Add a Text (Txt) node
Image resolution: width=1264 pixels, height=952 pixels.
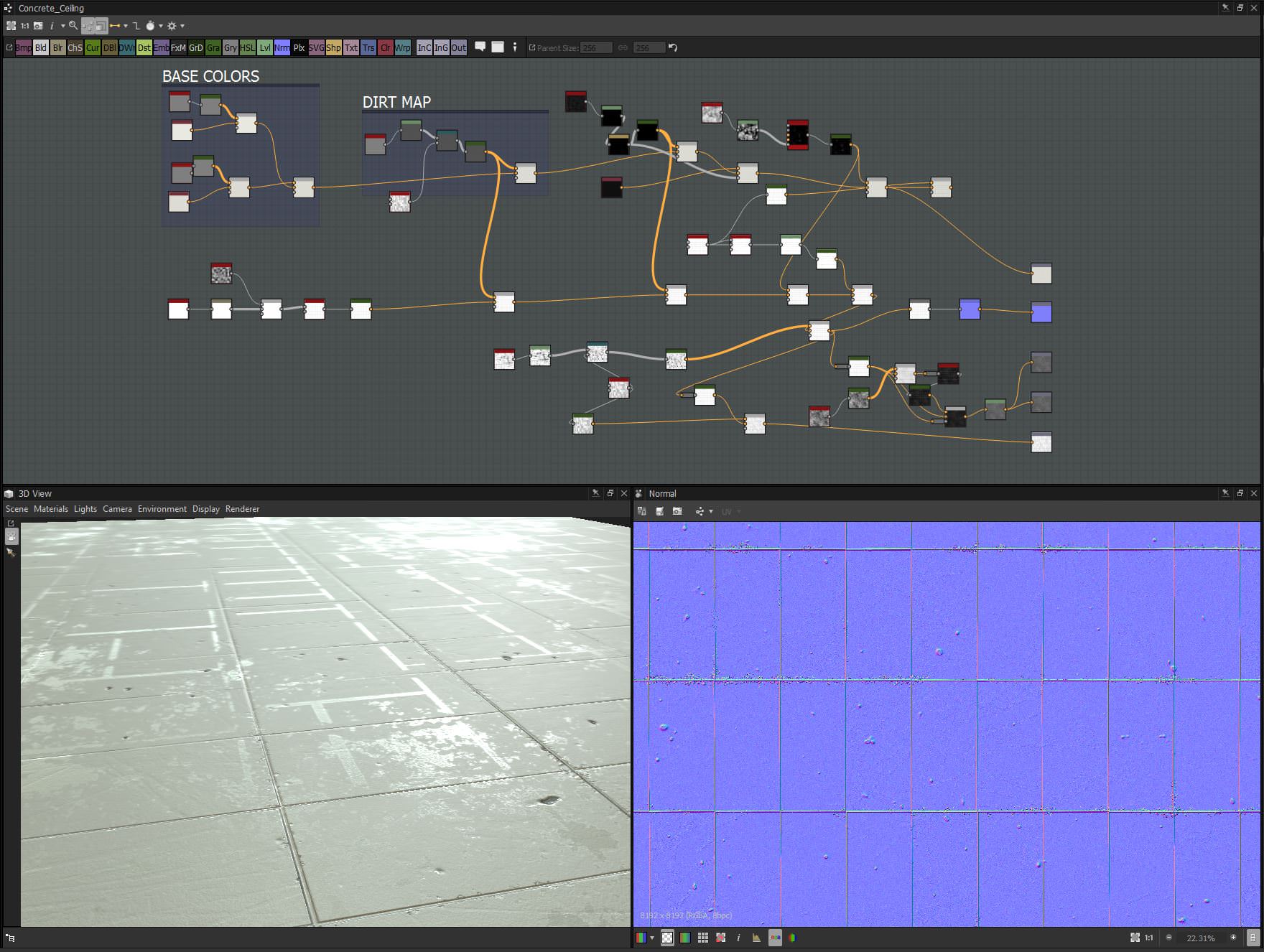(351, 48)
